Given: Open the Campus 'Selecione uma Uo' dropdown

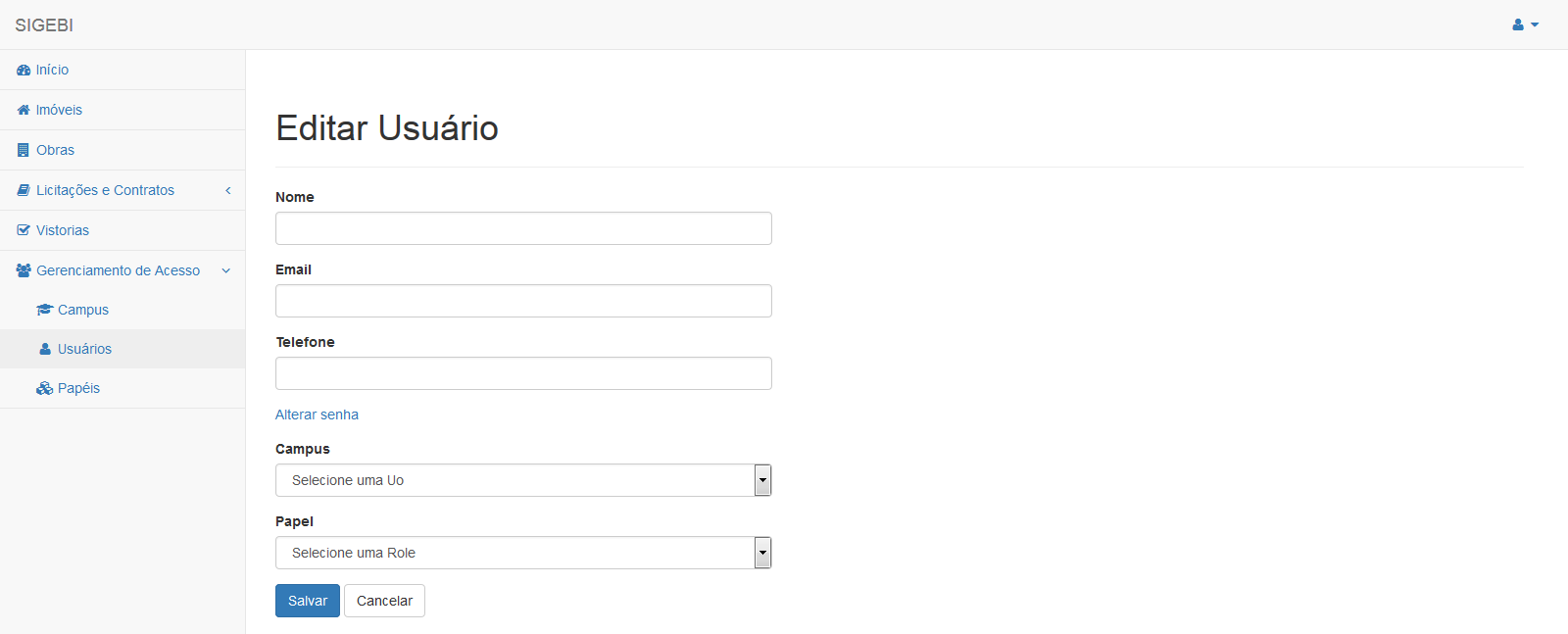Looking at the screenshot, I should coord(523,480).
